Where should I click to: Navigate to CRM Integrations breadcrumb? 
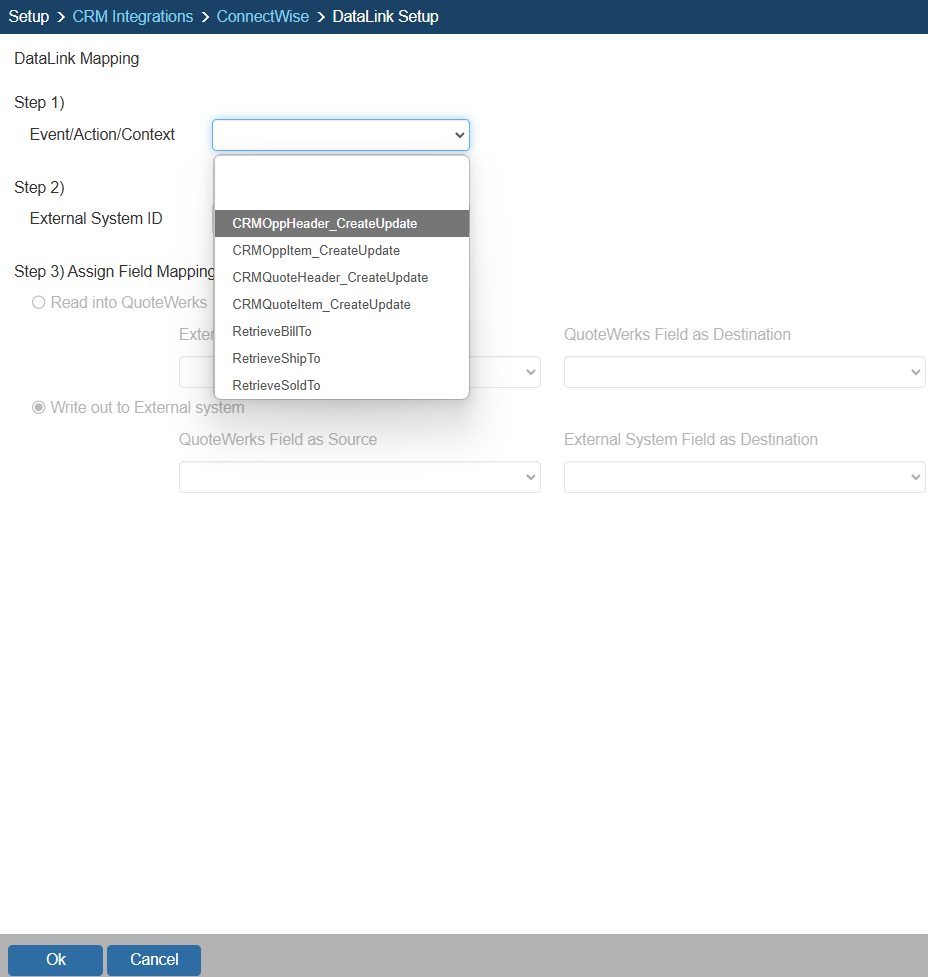coord(133,16)
